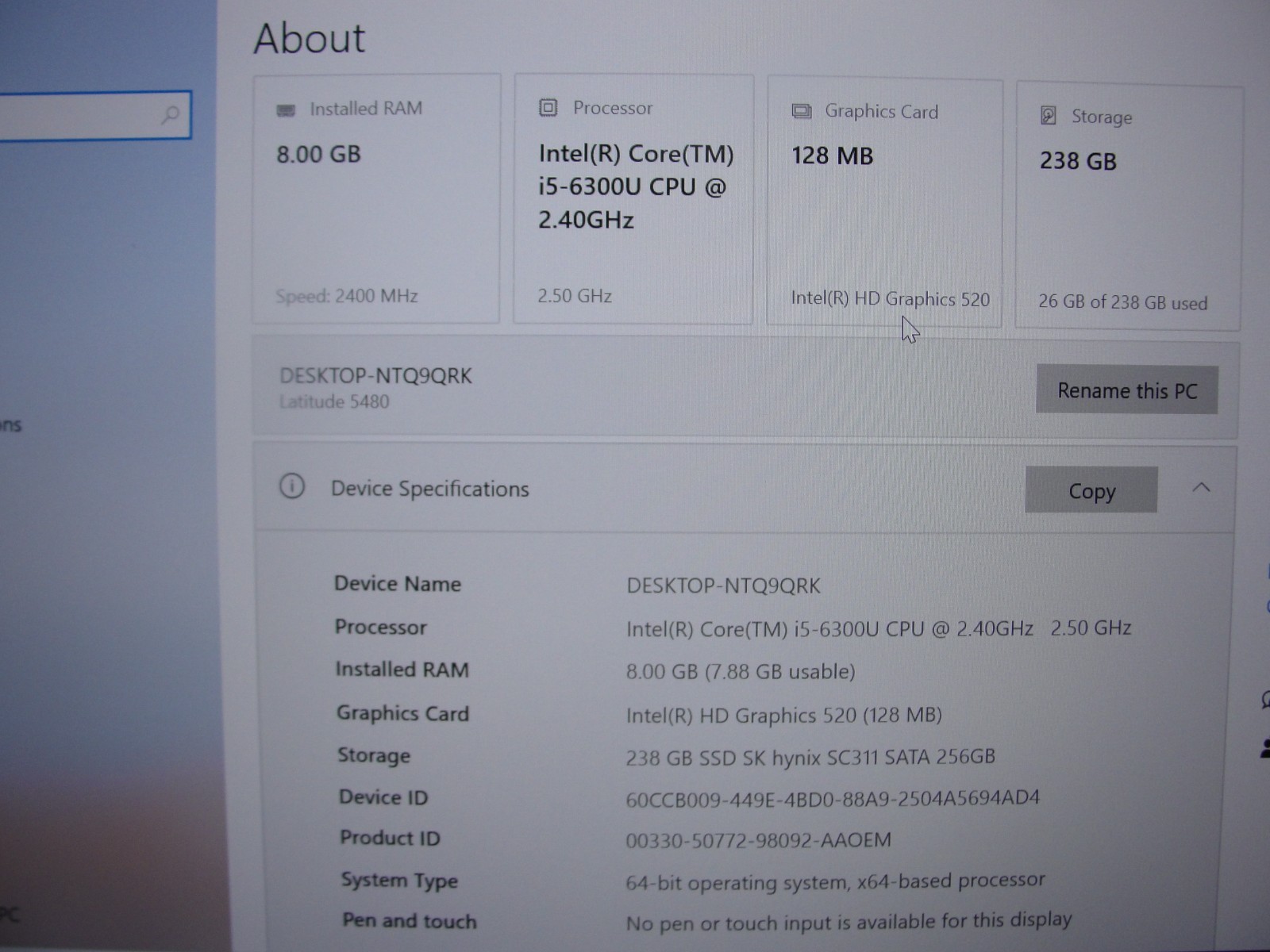Click the Storage drive icon
The width and height of the screenshot is (1270, 952).
(x=1048, y=116)
